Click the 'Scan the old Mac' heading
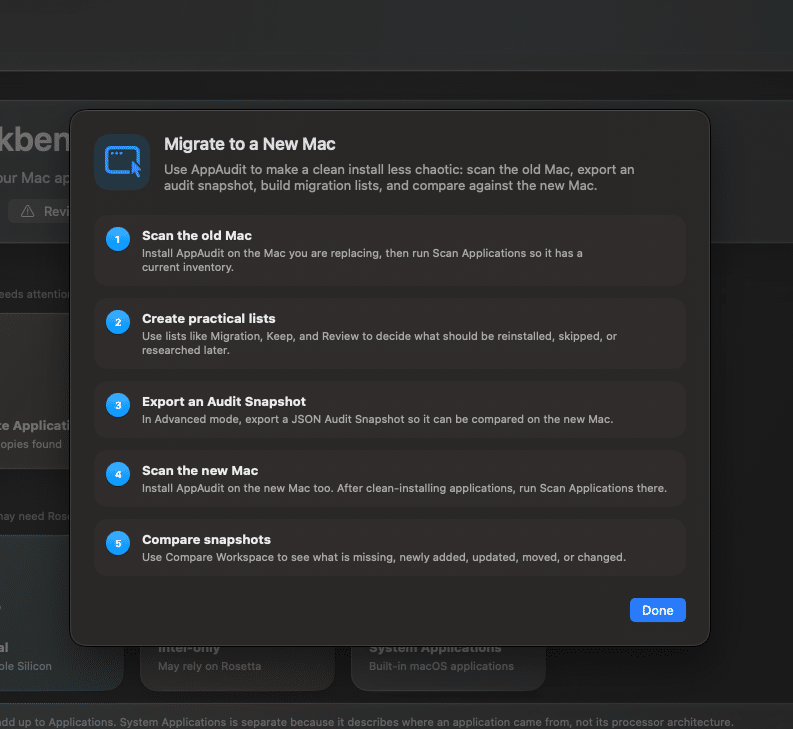The image size is (793, 729). [197, 236]
